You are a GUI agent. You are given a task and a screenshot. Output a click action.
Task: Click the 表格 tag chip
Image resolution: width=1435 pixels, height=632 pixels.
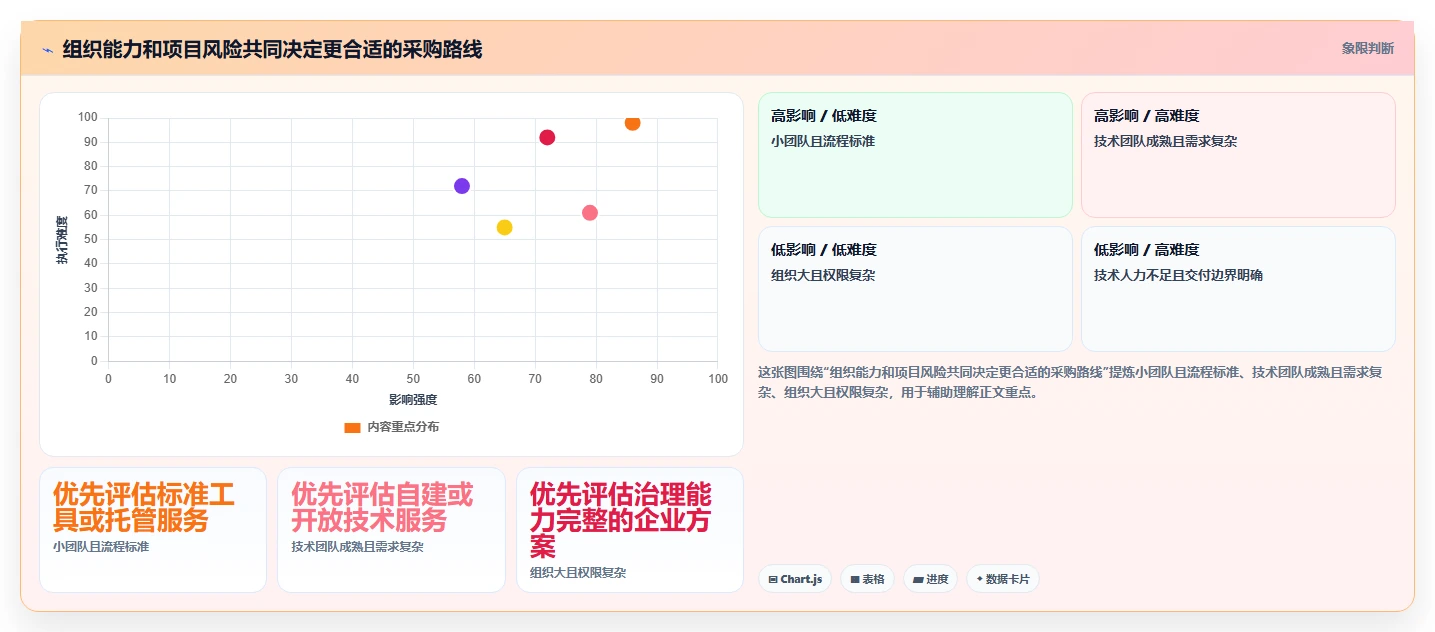(x=867, y=579)
